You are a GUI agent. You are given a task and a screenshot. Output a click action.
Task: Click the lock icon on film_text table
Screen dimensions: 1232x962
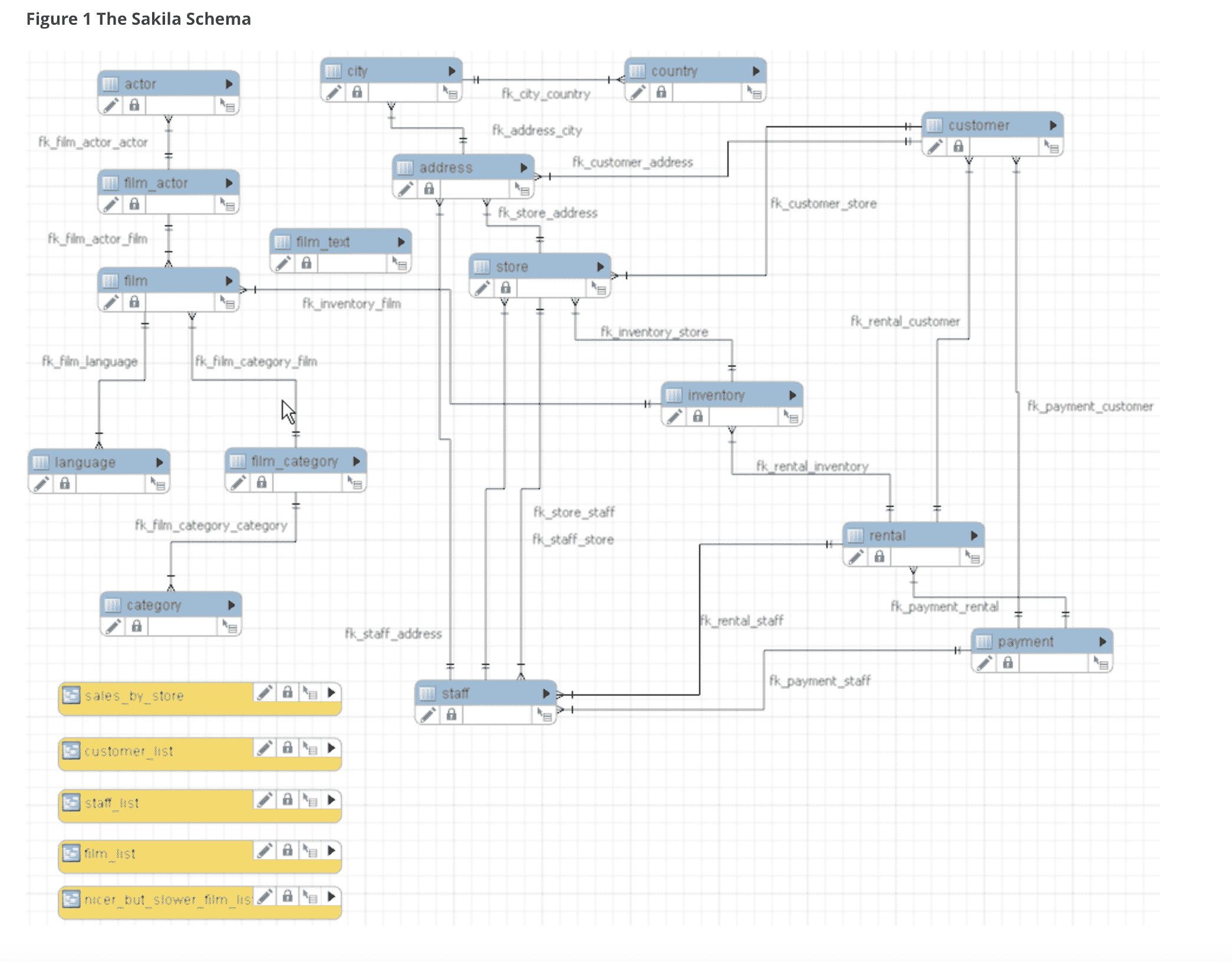tap(307, 263)
